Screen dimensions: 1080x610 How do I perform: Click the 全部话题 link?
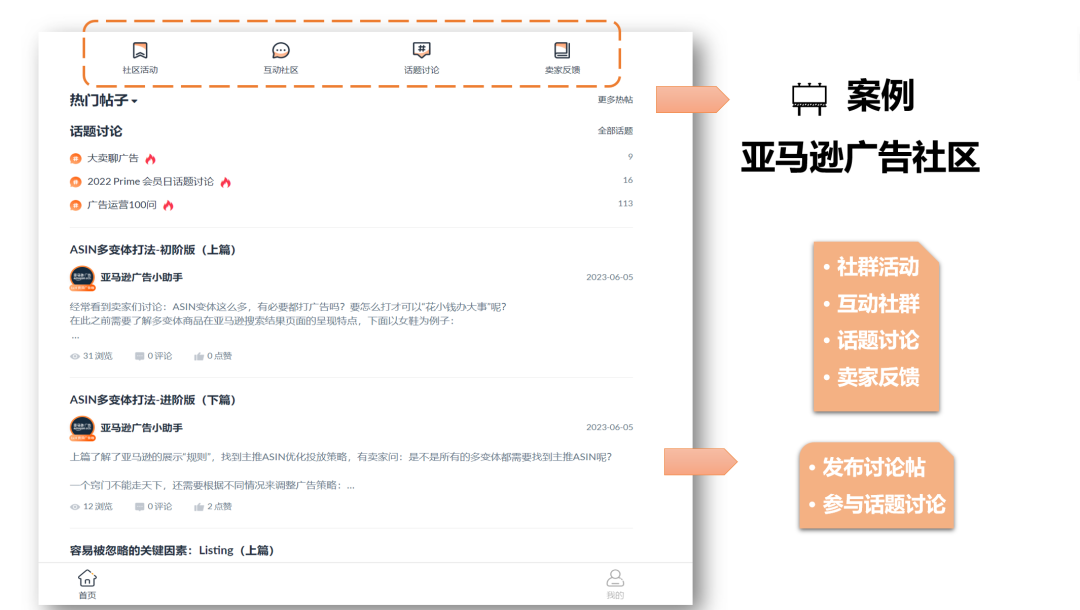(615, 131)
